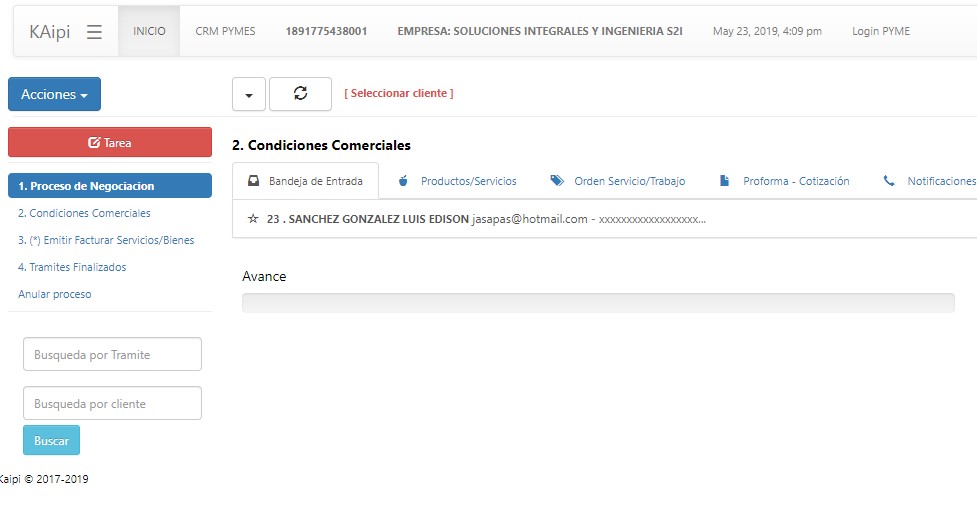
Task: Open 2. Condiciones Comerciales in sidebar
Action: [x=84, y=213]
